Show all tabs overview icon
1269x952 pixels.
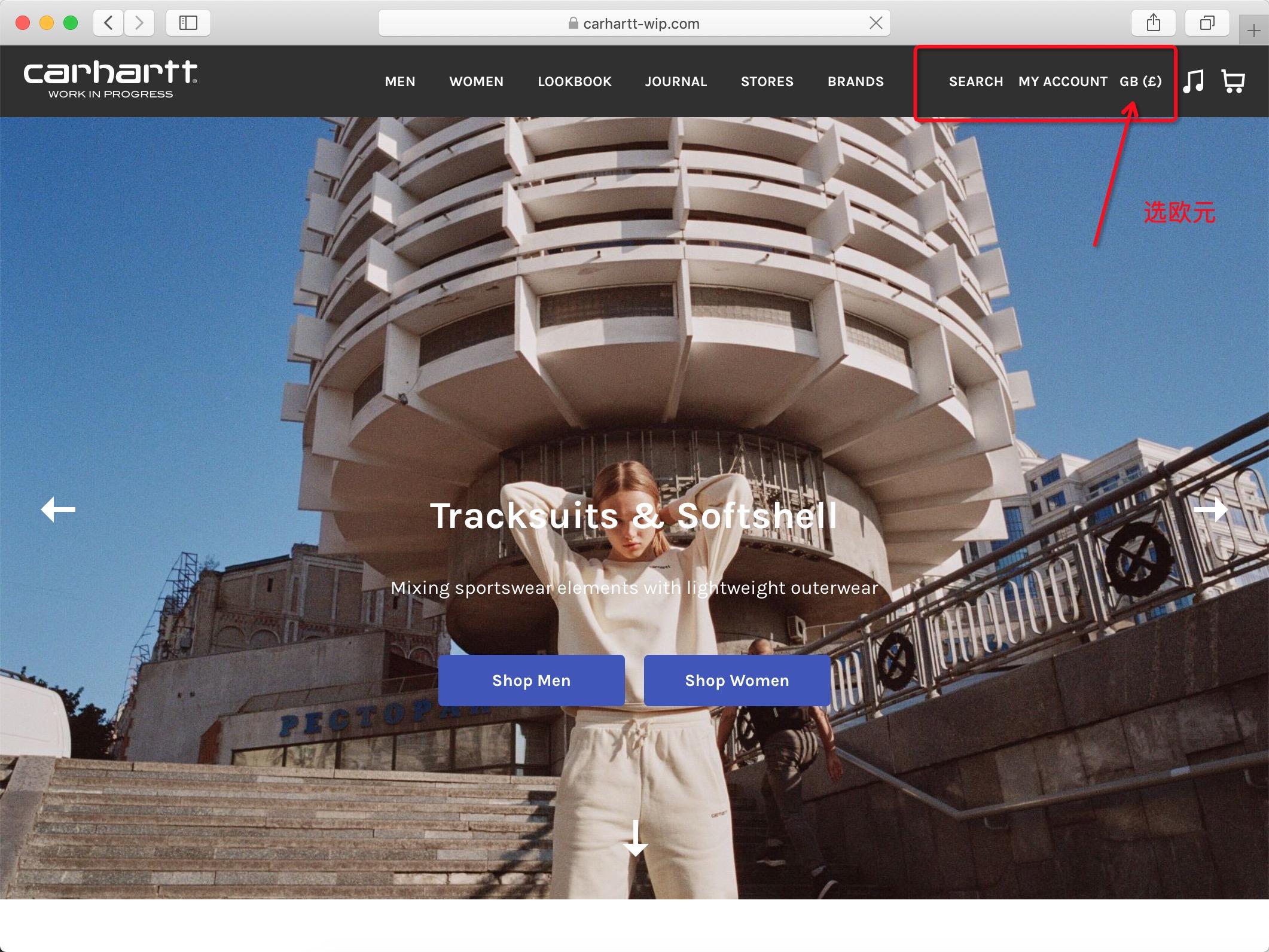click(x=1207, y=23)
